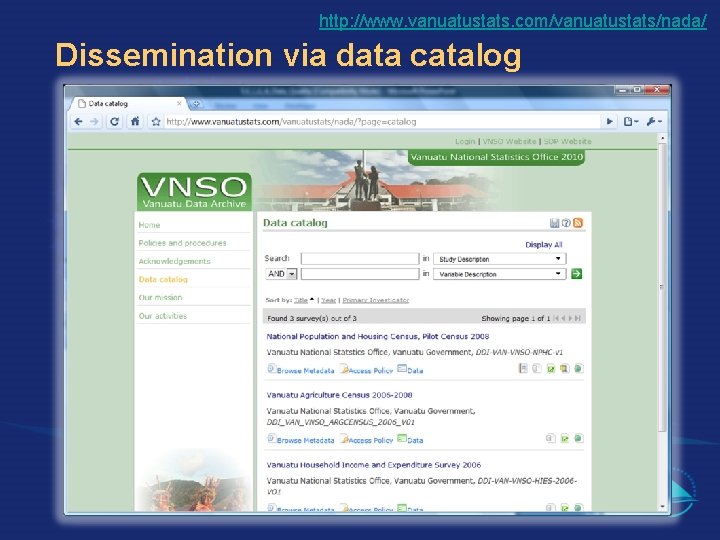Image resolution: width=720 pixels, height=540 pixels.
Task: Click the grey page icon in Pilot Census row
Action: click(537, 368)
